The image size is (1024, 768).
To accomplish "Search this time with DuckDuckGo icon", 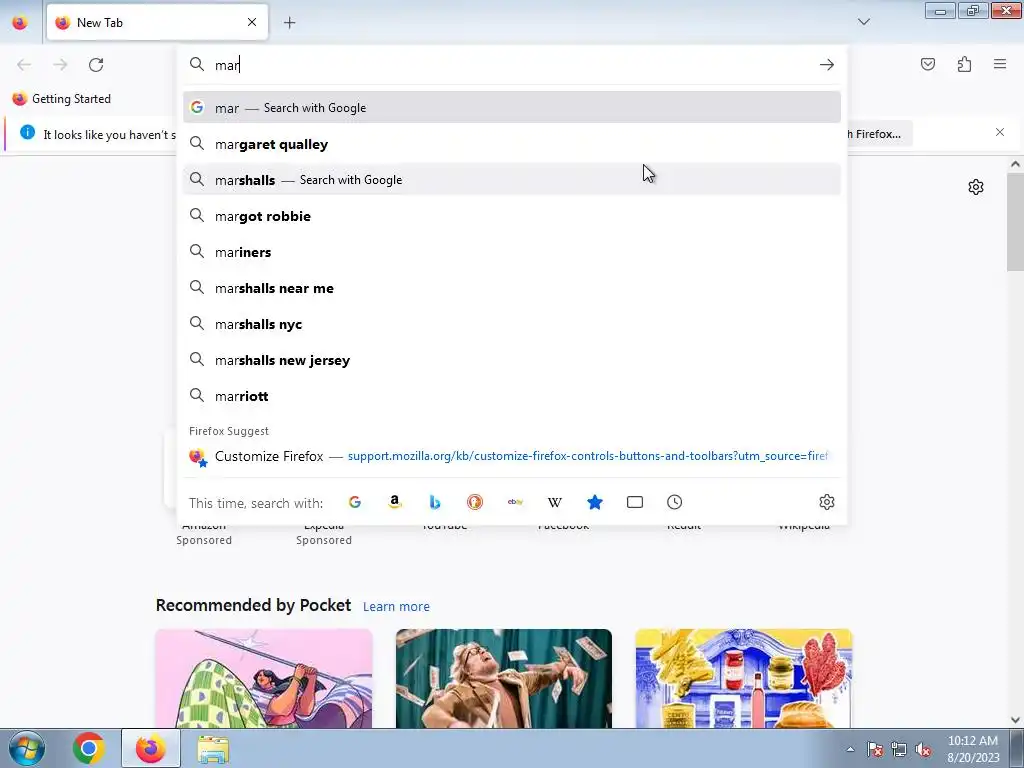I will click(475, 502).
